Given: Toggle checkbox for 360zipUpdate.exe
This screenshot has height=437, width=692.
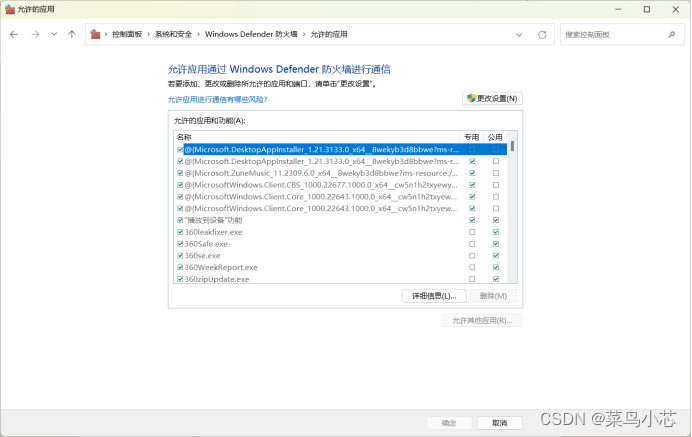Looking at the screenshot, I should 180,279.
